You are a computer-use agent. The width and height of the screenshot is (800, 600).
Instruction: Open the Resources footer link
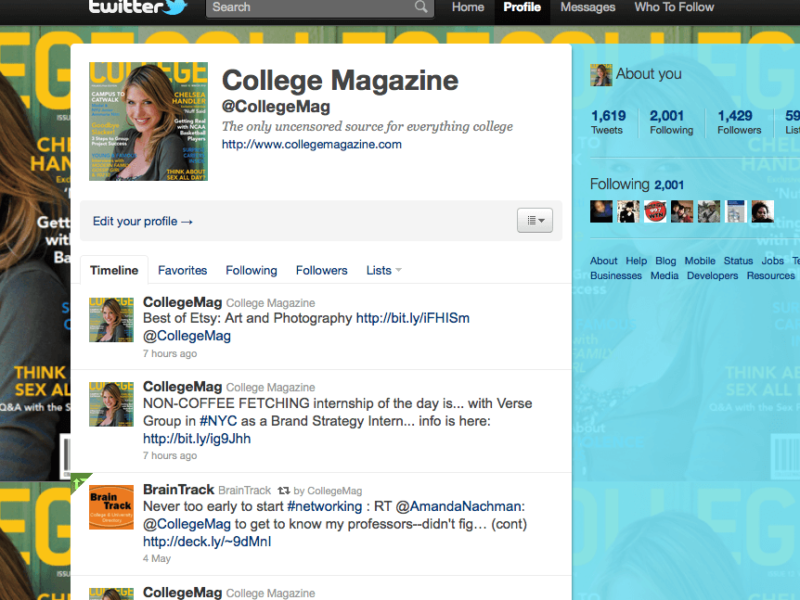[770, 276]
